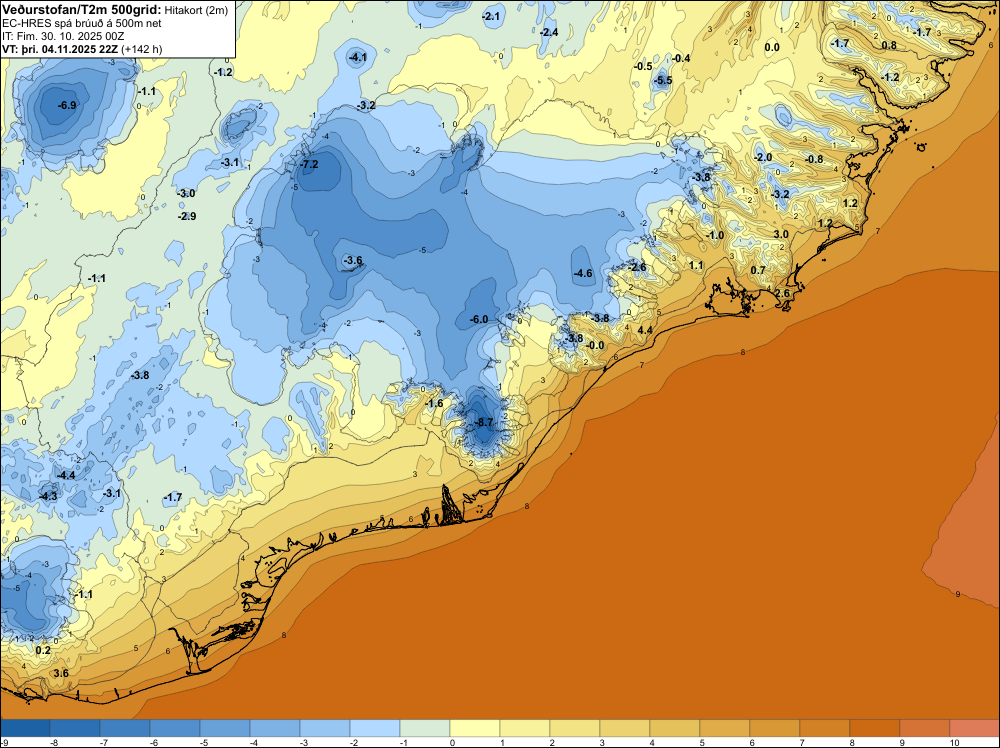This screenshot has width=1000, height=748.
Task: Click the 3.6 temperature value
Action: click(x=61, y=673)
